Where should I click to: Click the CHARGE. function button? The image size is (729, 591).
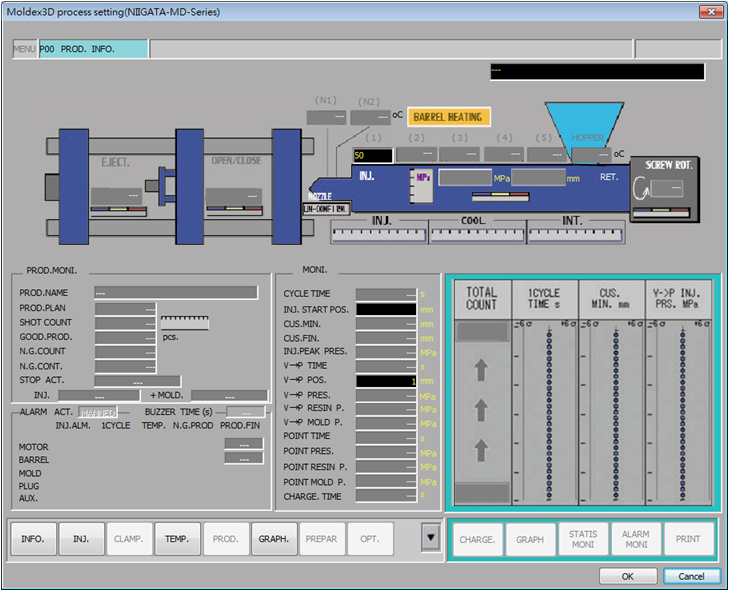[x=477, y=539]
